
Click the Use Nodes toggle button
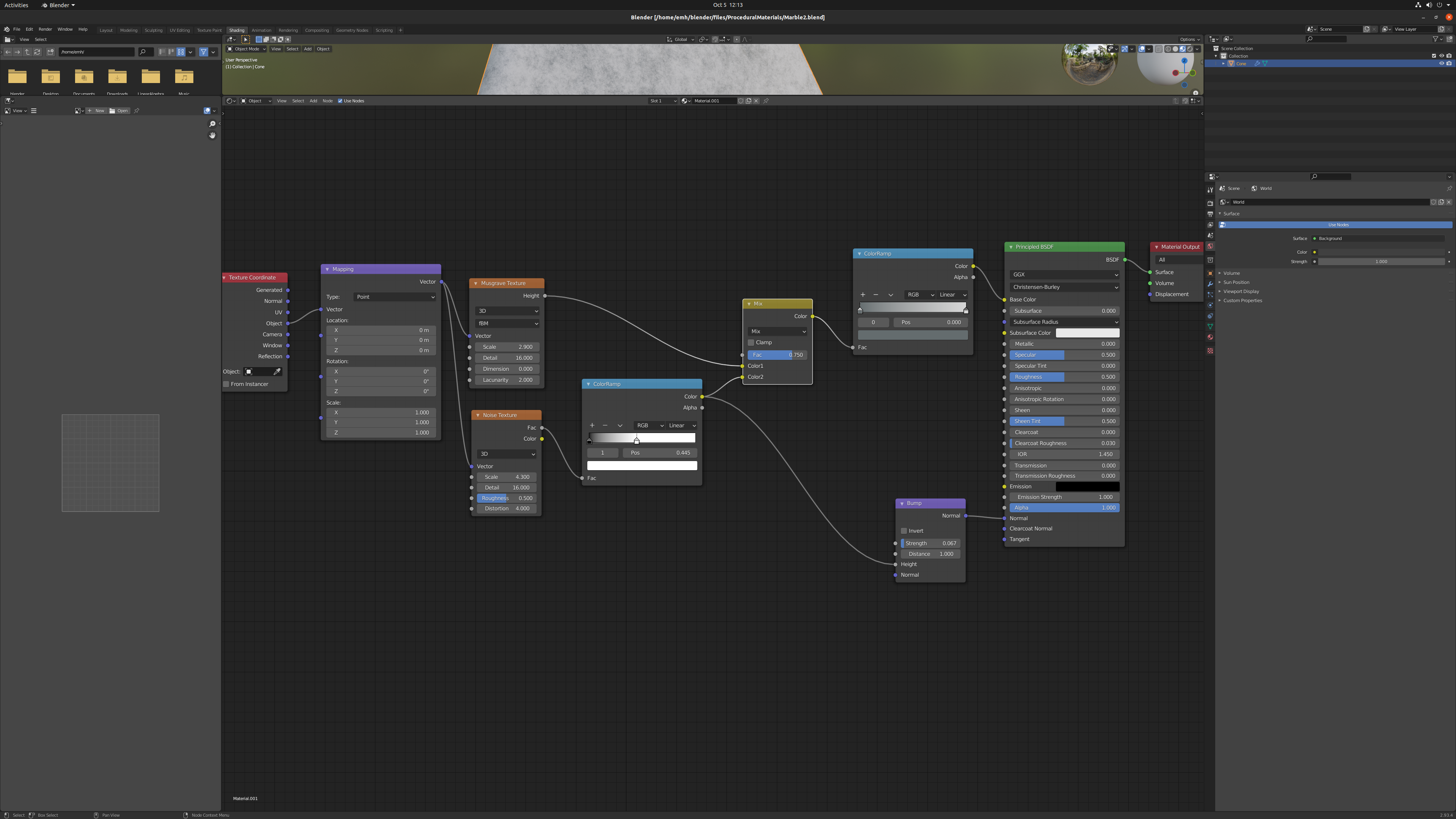pyautogui.click(x=341, y=100)
